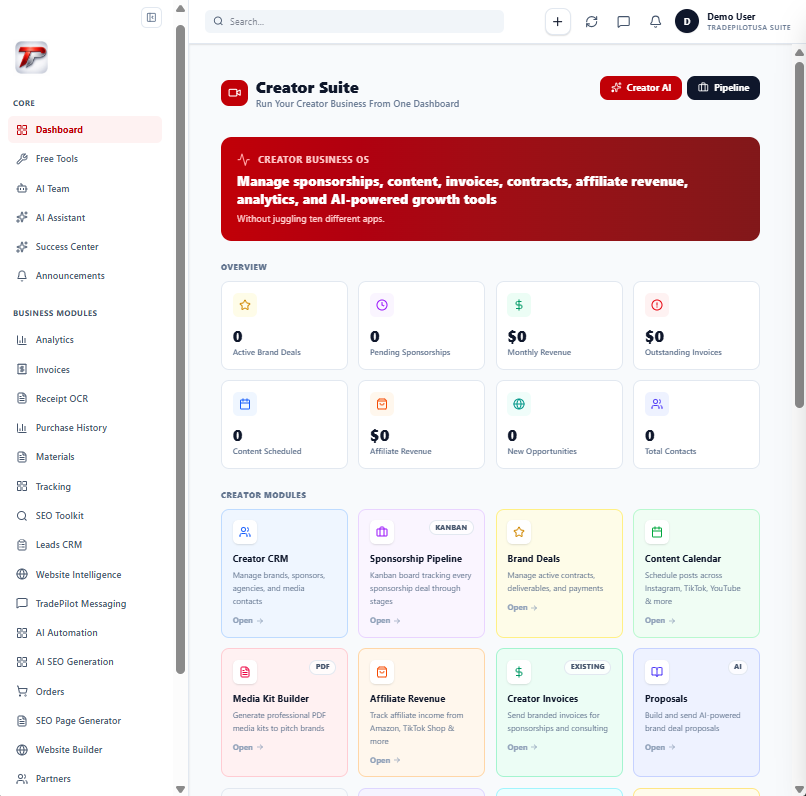Click Open link on Creator CRM card
The height and width of the screenshot is (796, 806).
coord(248,621)
